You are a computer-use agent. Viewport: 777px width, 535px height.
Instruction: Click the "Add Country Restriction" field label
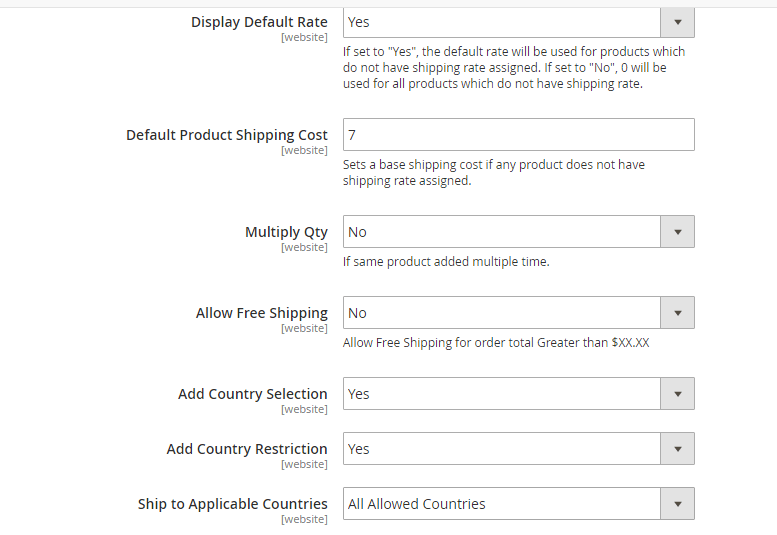point(247,449)
